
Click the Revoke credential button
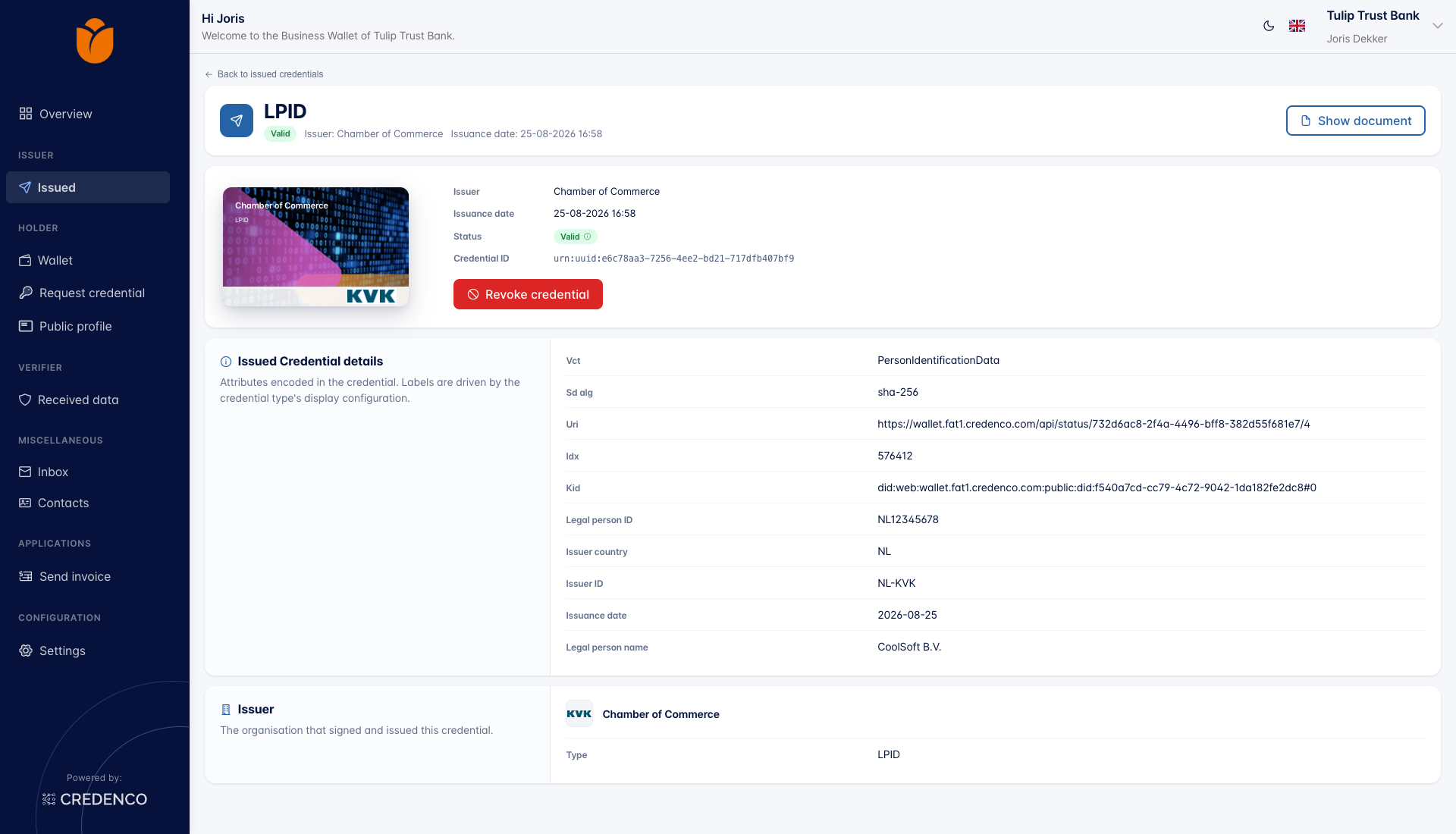coord(528,294)
